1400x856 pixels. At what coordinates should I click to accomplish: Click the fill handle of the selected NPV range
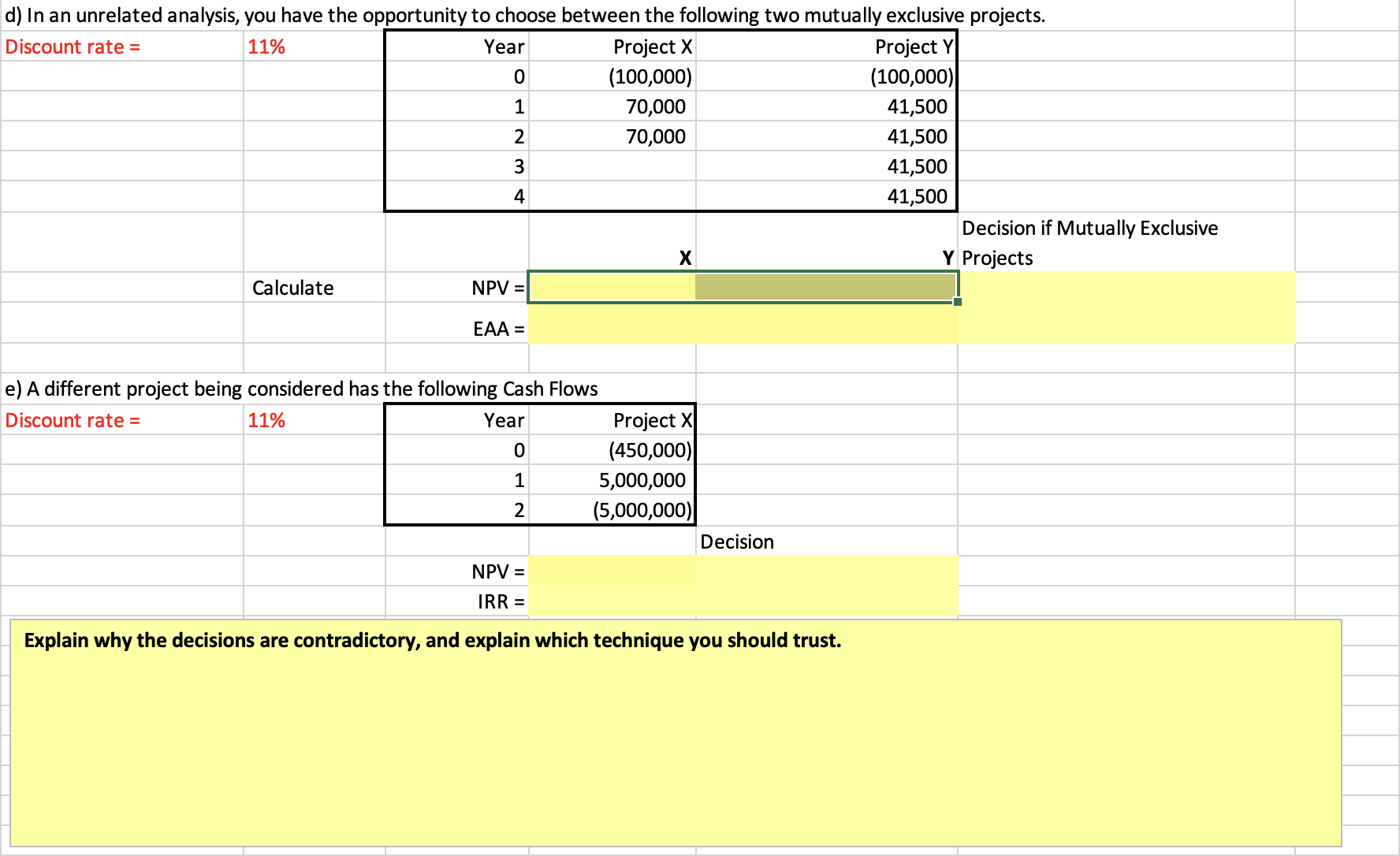(x=958, y=302)
